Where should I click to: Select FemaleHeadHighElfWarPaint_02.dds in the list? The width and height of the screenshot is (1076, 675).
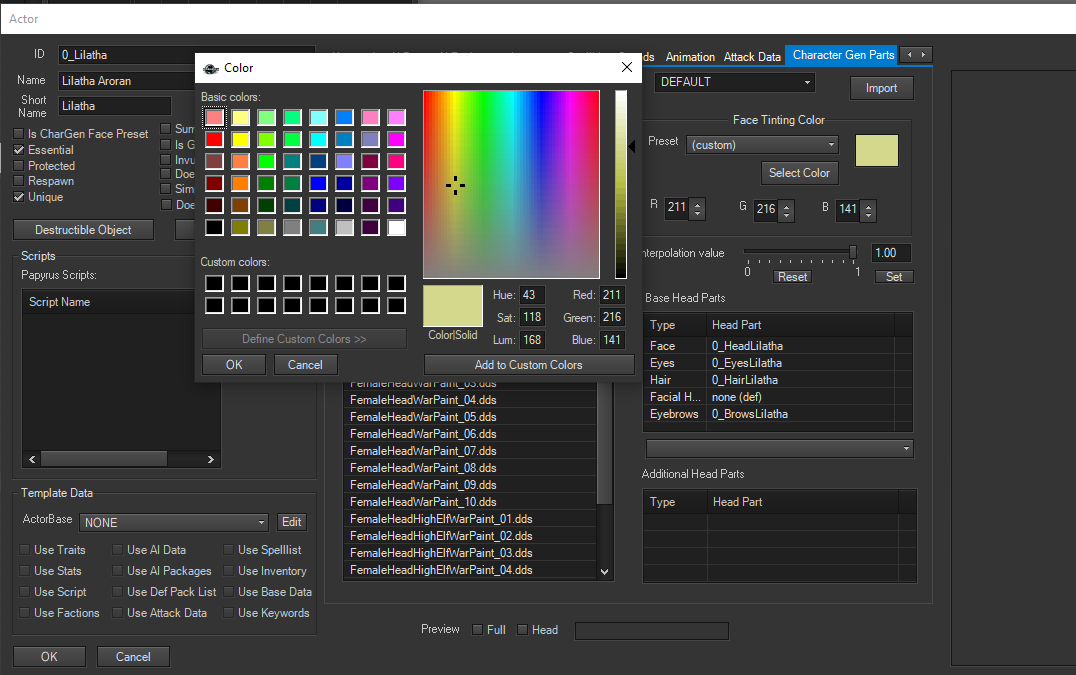tap(470, 536)
